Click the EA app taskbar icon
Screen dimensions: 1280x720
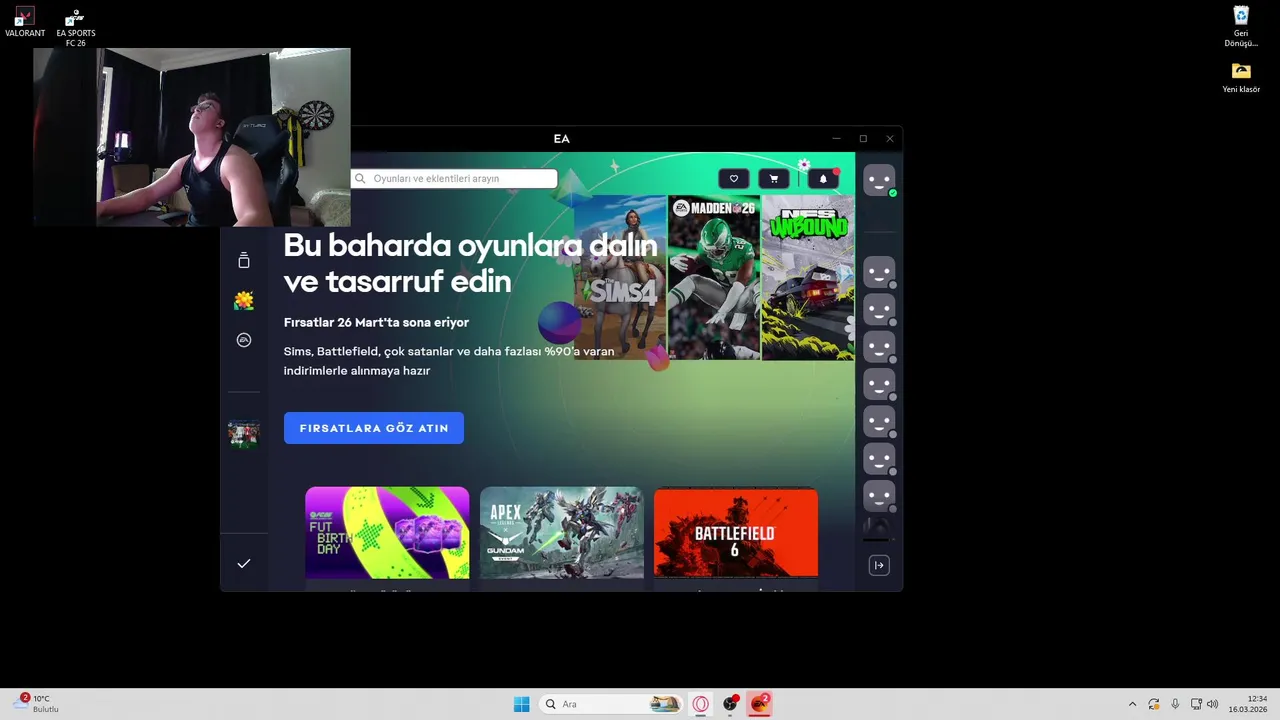click(x=760, y=704)
